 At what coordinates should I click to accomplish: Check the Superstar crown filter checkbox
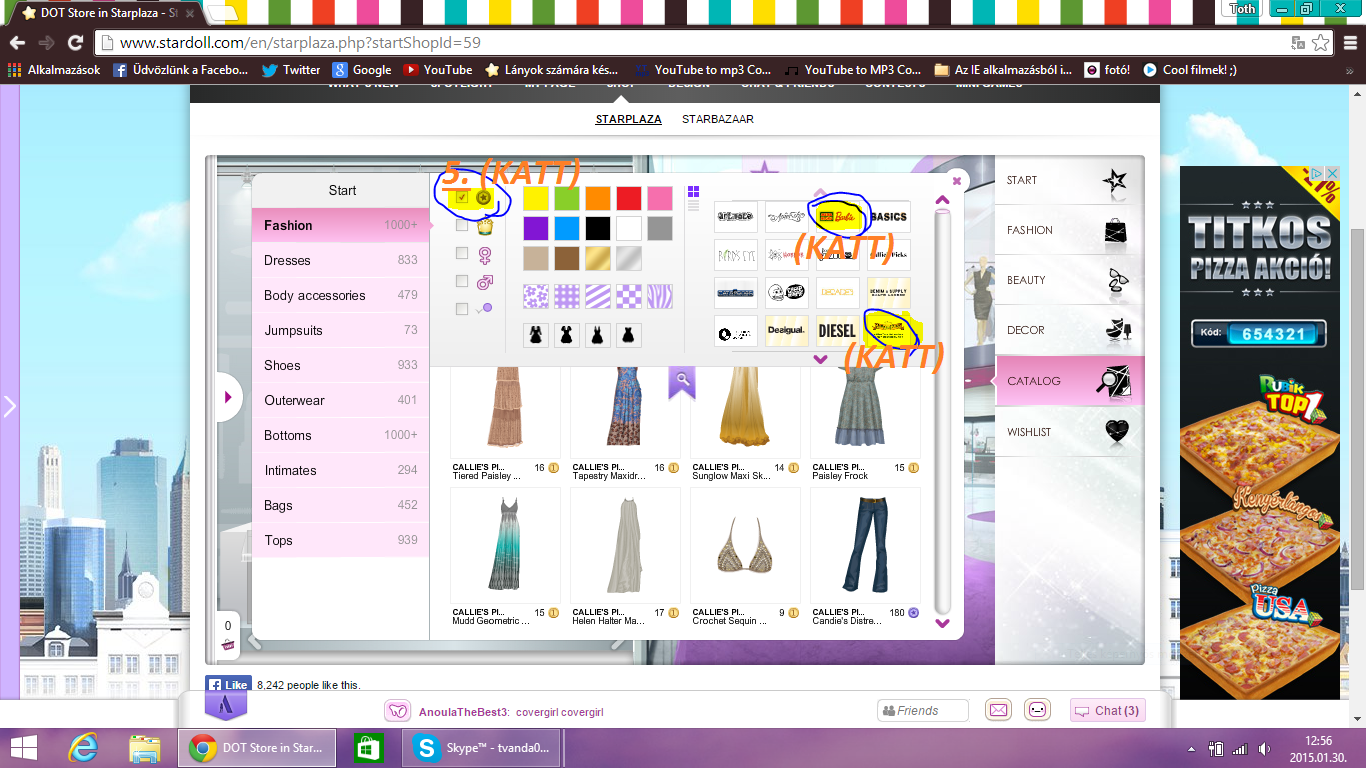(462, 226)
